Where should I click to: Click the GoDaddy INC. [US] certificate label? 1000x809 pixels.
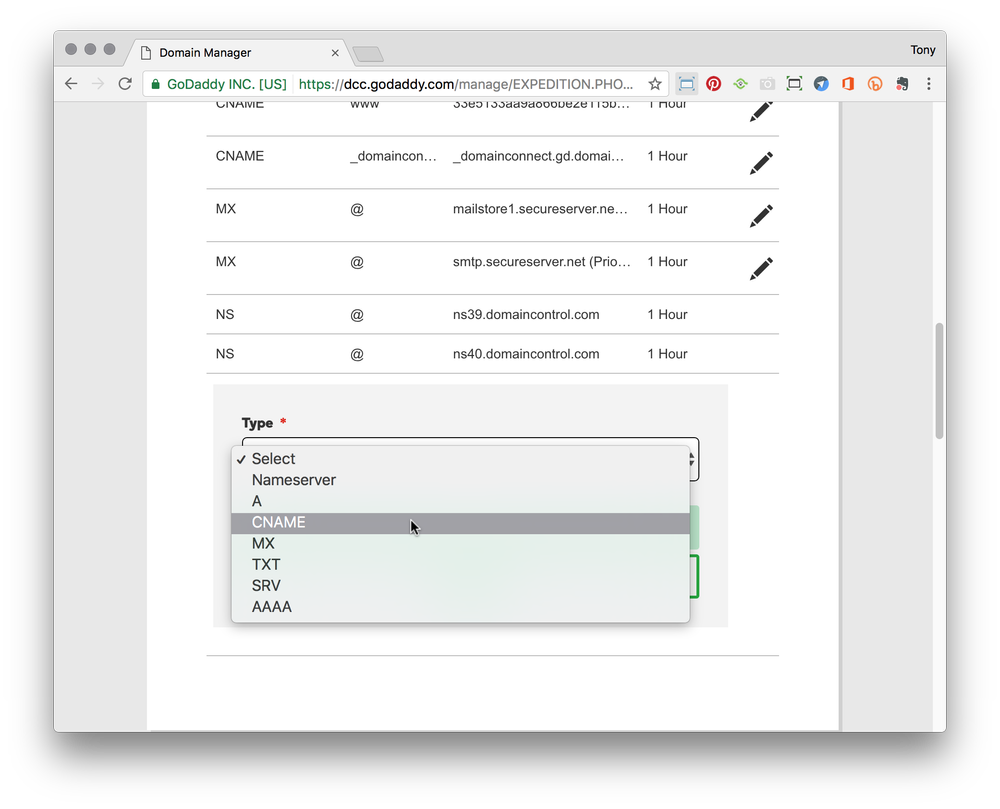pyautogui.click(x=227, y=84)
